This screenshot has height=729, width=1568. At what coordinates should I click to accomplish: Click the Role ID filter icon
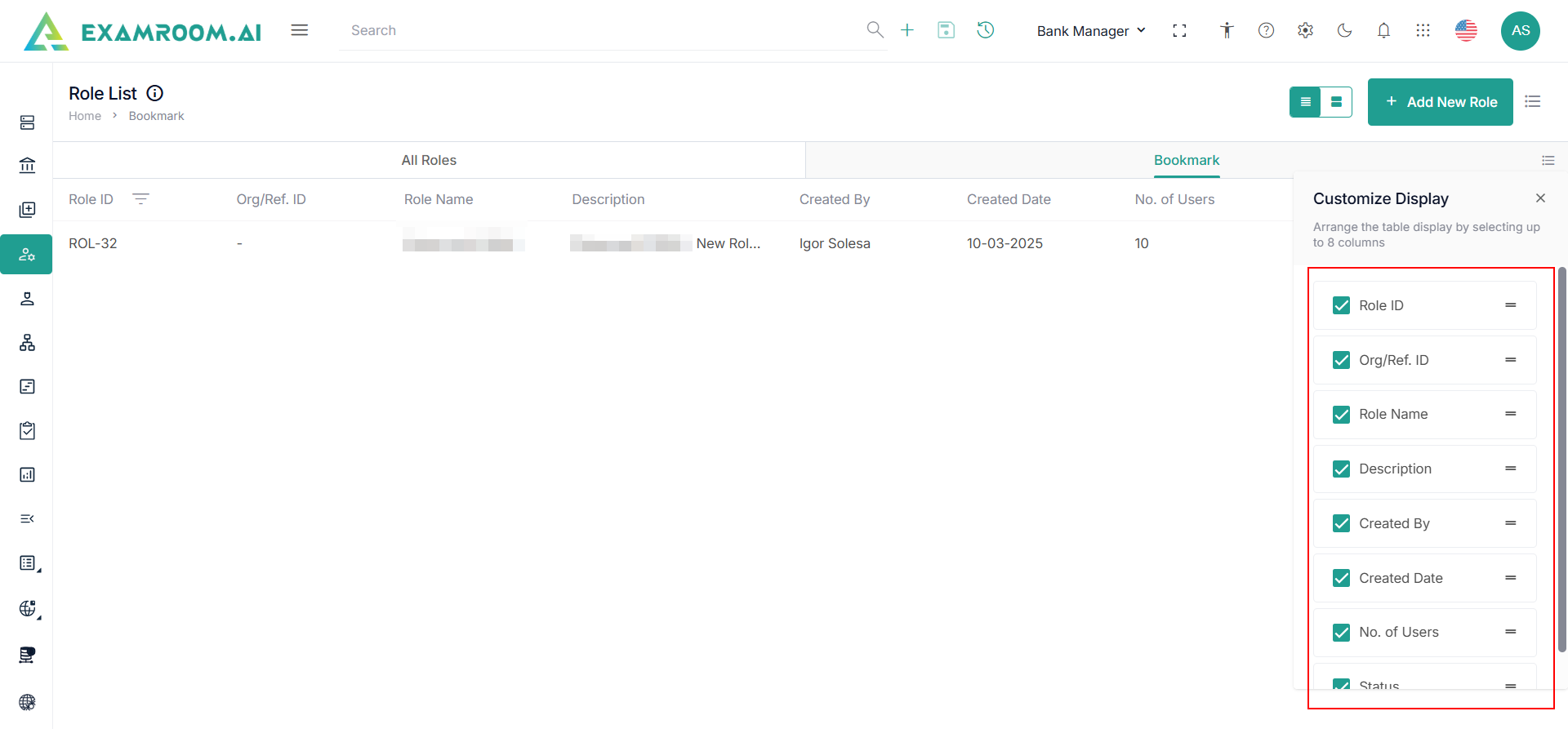[140, 199]
